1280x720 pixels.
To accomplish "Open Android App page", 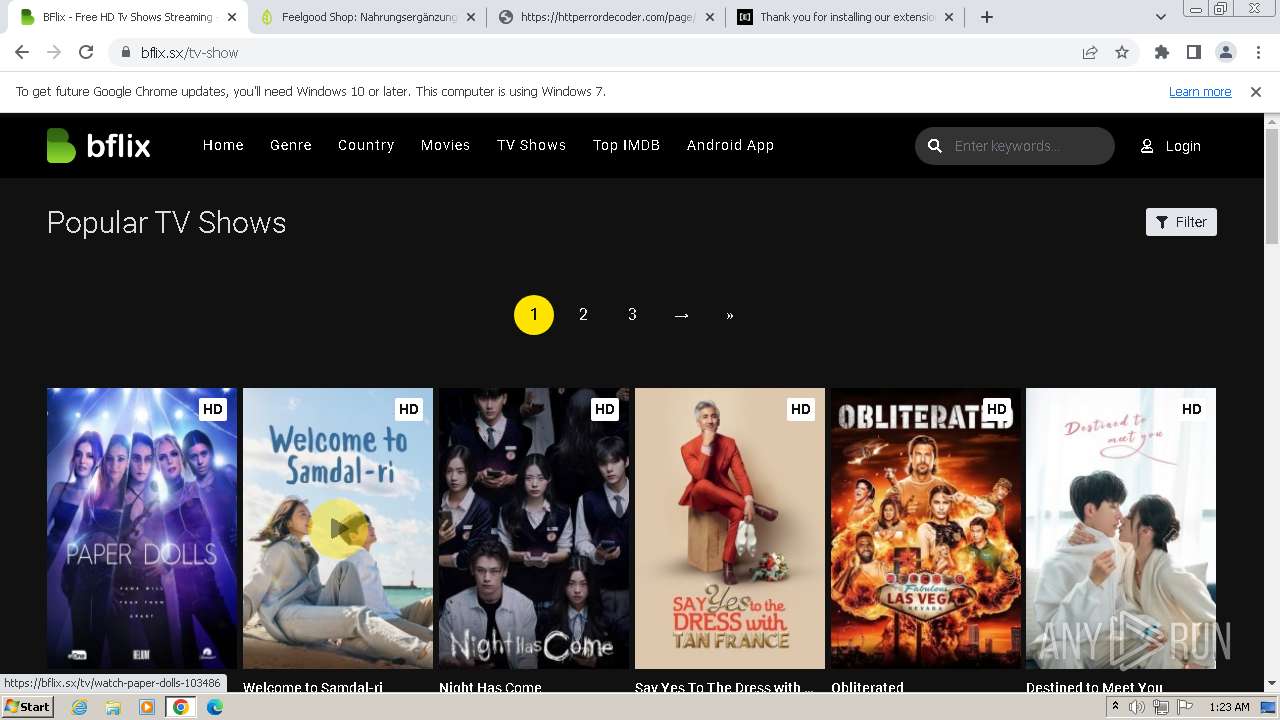I will [730, 145].
